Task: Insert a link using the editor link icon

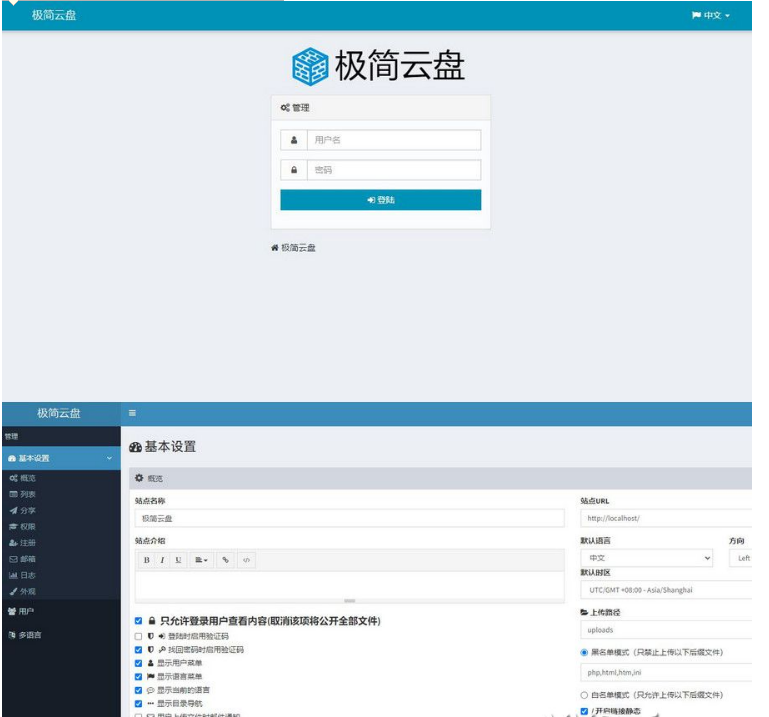Action: (226, 560)
